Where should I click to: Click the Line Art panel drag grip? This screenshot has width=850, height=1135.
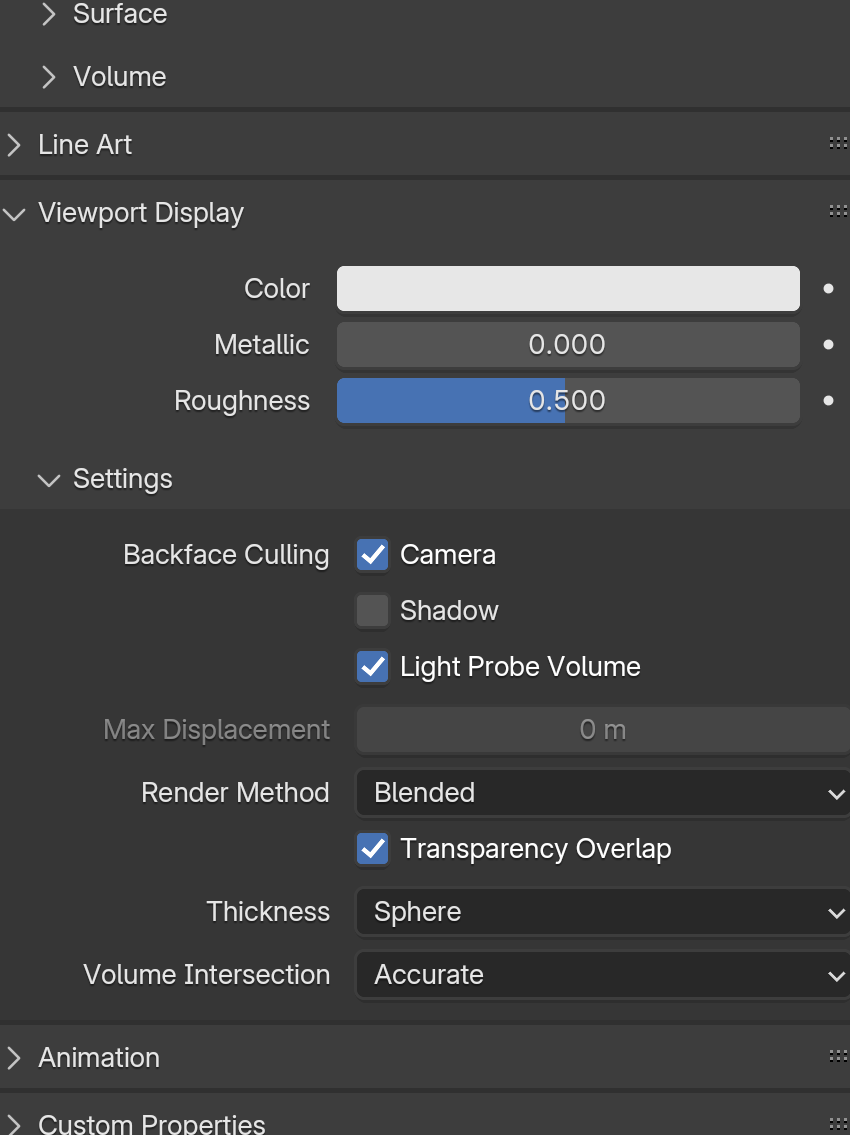click(x=838, y=144)
